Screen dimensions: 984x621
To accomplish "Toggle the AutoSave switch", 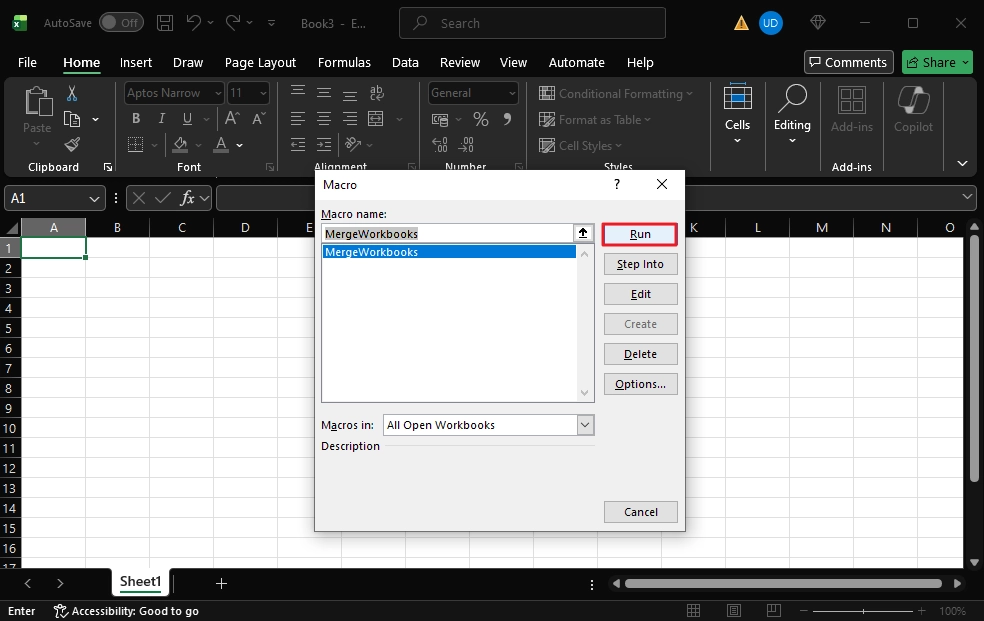I will coord(121,22).
